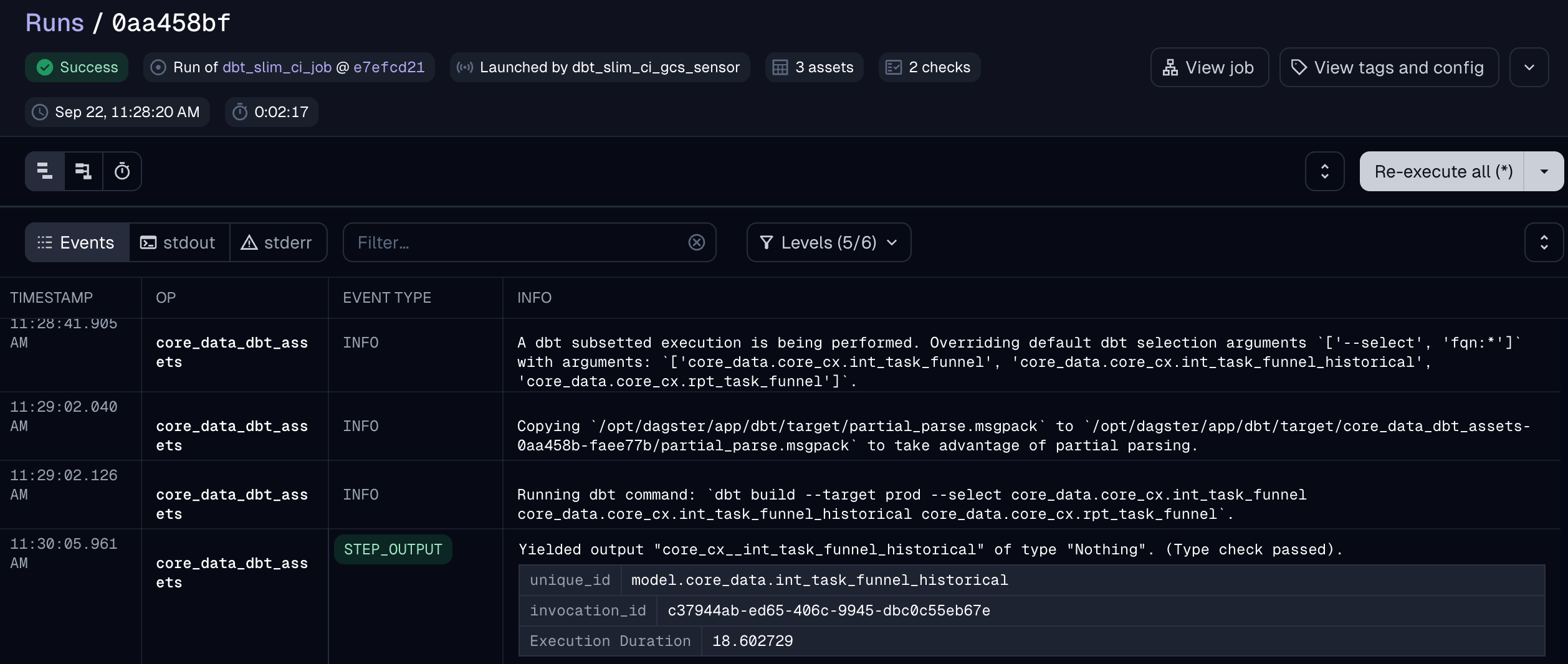Click the 'dbt subsetted execution' log message
Viewport: 1568px width, 664px height.
pos(1019,362)
